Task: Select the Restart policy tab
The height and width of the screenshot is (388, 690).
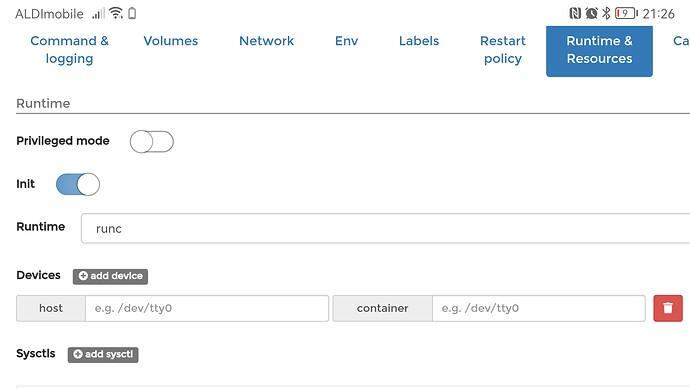Action: click(503, 50)
